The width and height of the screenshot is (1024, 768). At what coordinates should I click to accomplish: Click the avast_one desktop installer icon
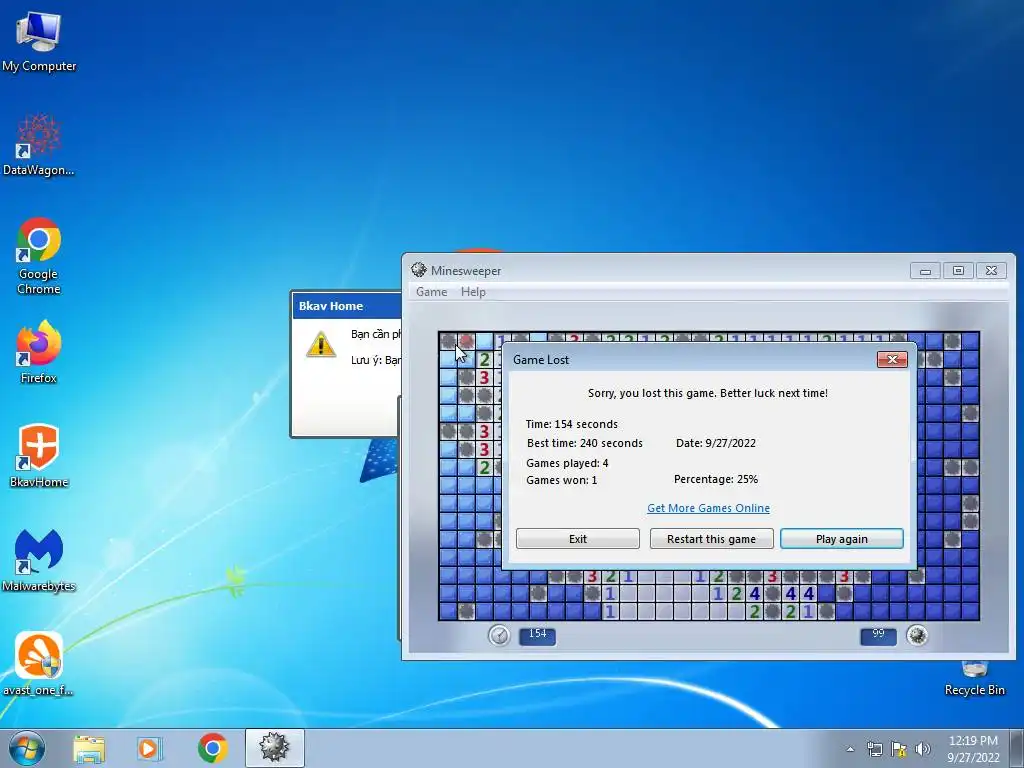39,664
